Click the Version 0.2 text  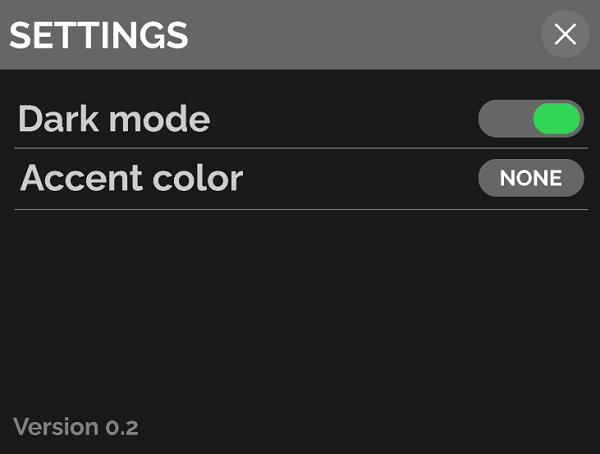pyautogui.click(x=76, y=427)
